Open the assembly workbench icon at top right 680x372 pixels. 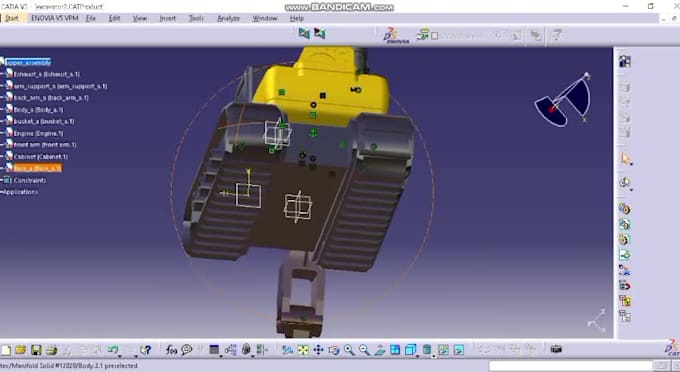click(x=625, y=61)
